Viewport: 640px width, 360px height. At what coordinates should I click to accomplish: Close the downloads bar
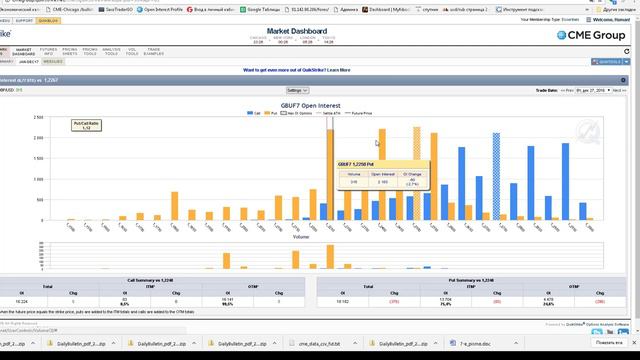click(634, 343)
